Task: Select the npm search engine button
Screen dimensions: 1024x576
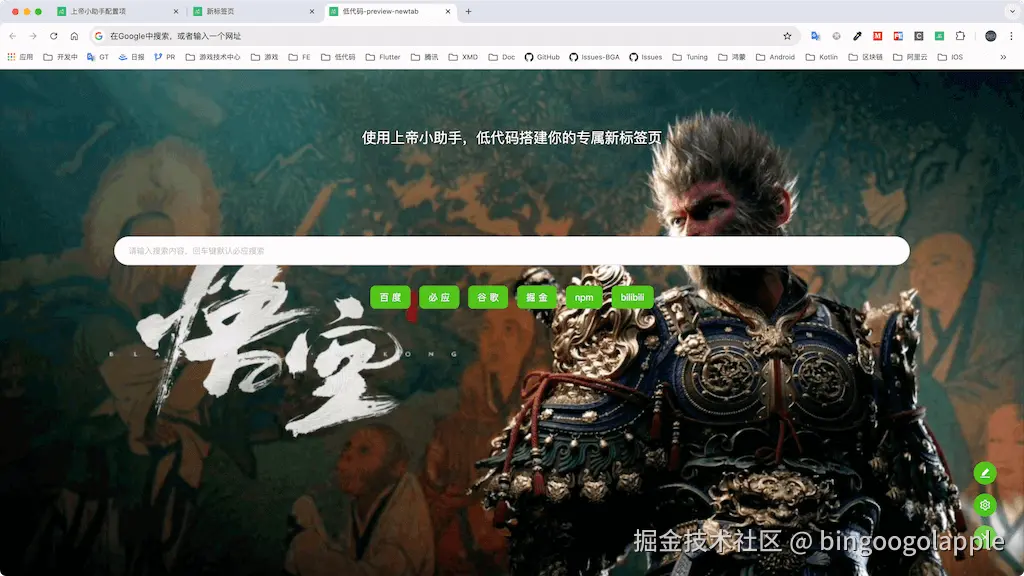Action: click(584, 297)
